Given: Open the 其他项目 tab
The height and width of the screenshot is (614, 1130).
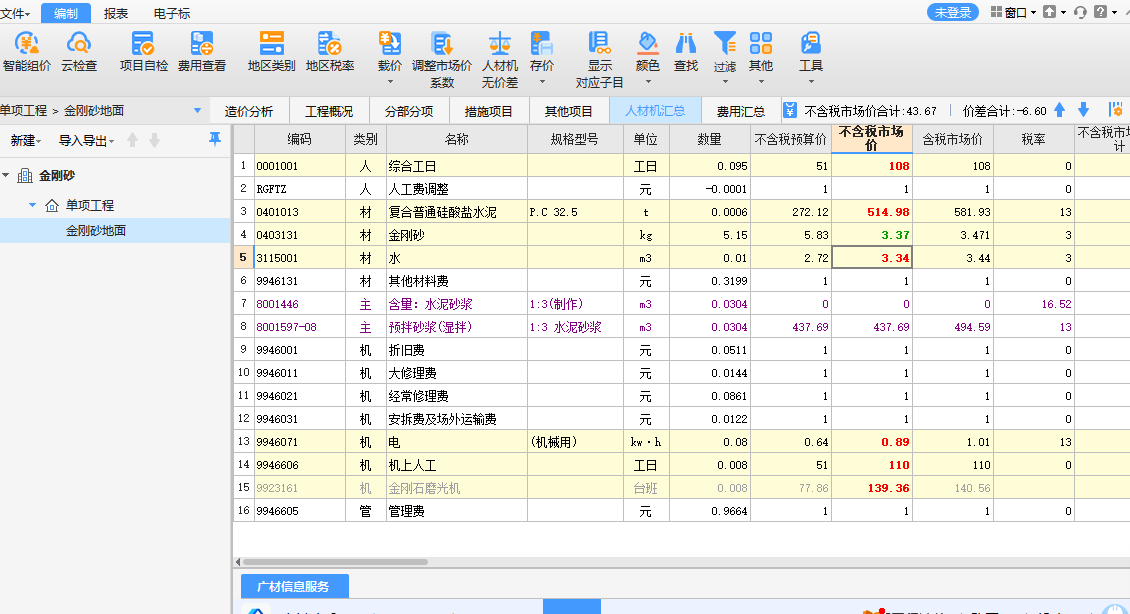Looking at the screenshot, I should 568,111.
